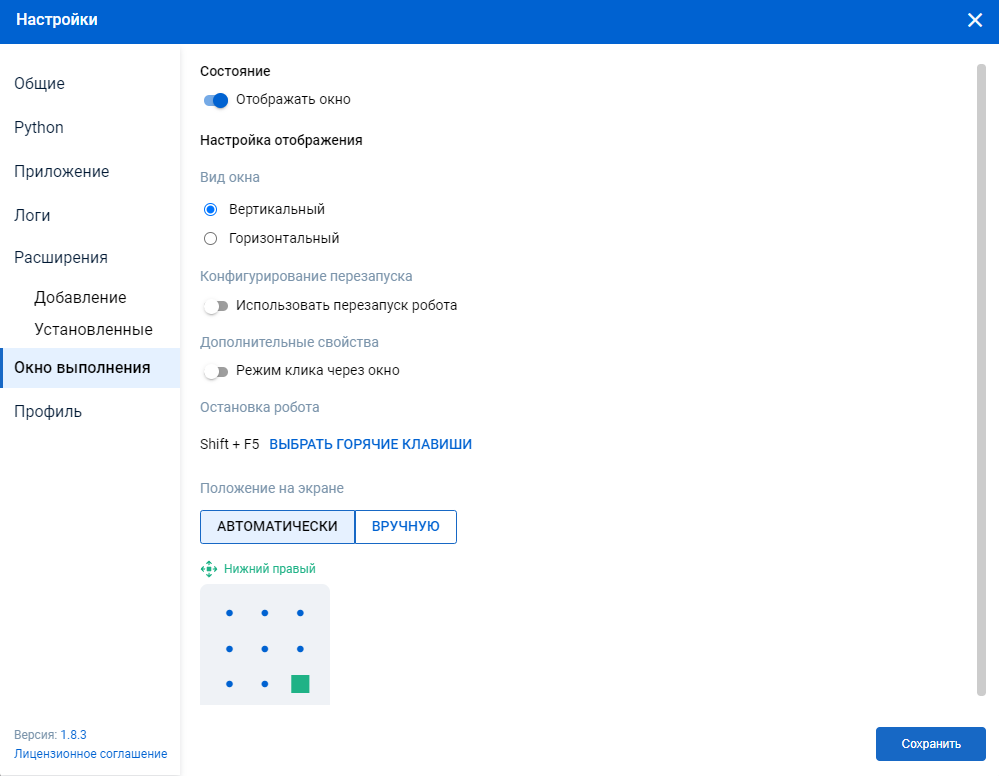Select the Окно выполнения section

coord(90,368)
